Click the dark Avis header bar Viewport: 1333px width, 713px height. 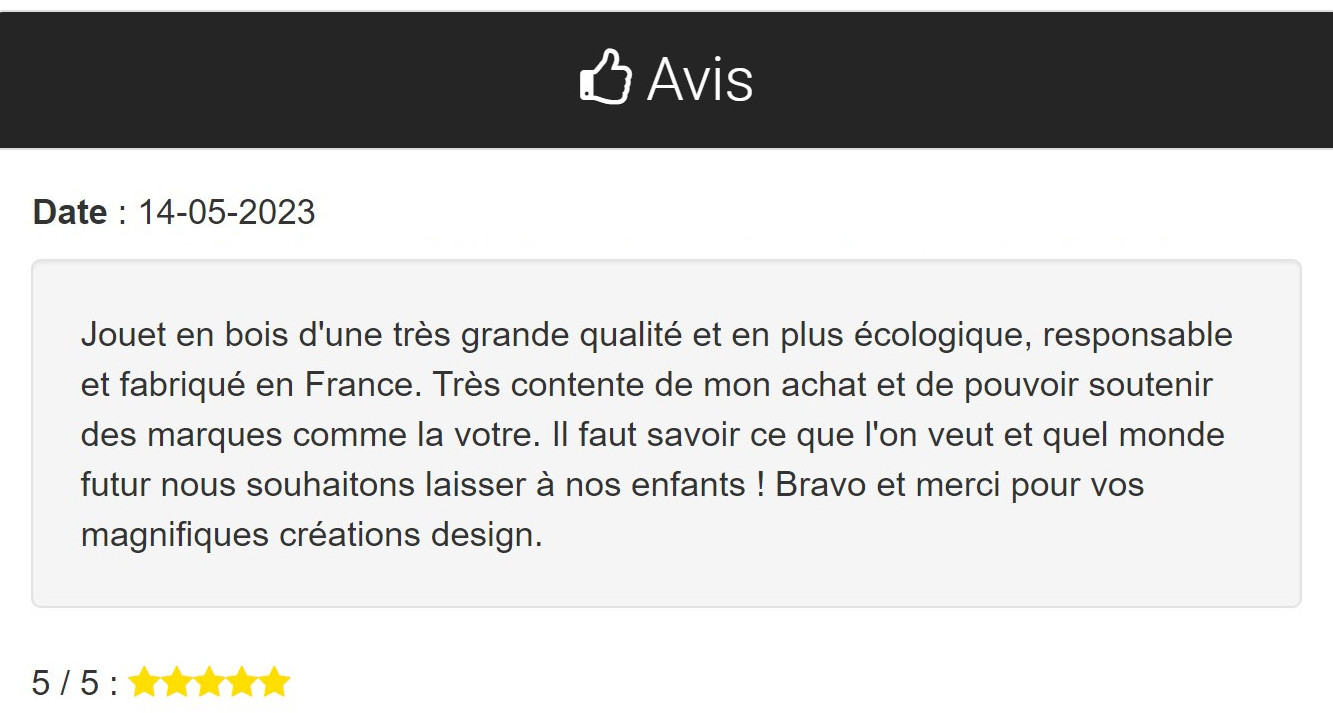pos(666,80)
